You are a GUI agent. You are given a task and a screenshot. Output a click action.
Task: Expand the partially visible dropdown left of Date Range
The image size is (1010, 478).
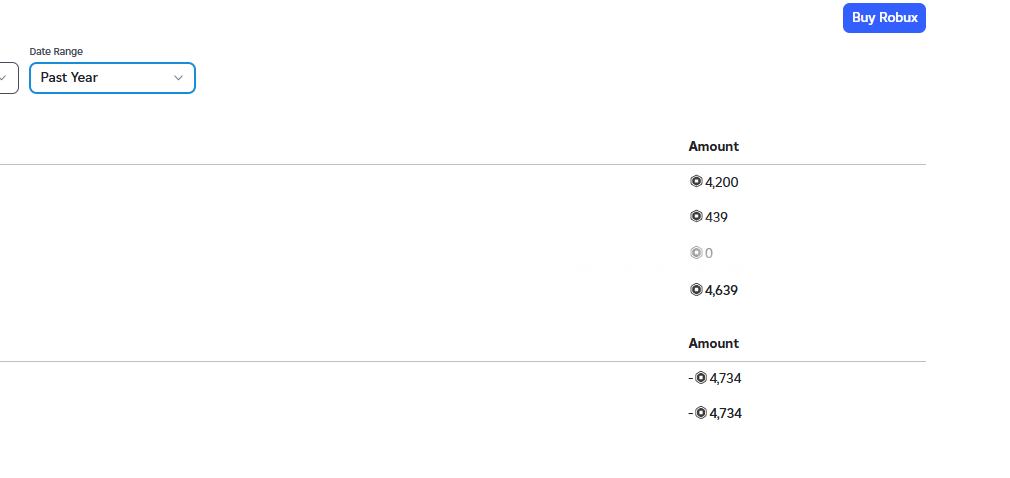point(8,78)
